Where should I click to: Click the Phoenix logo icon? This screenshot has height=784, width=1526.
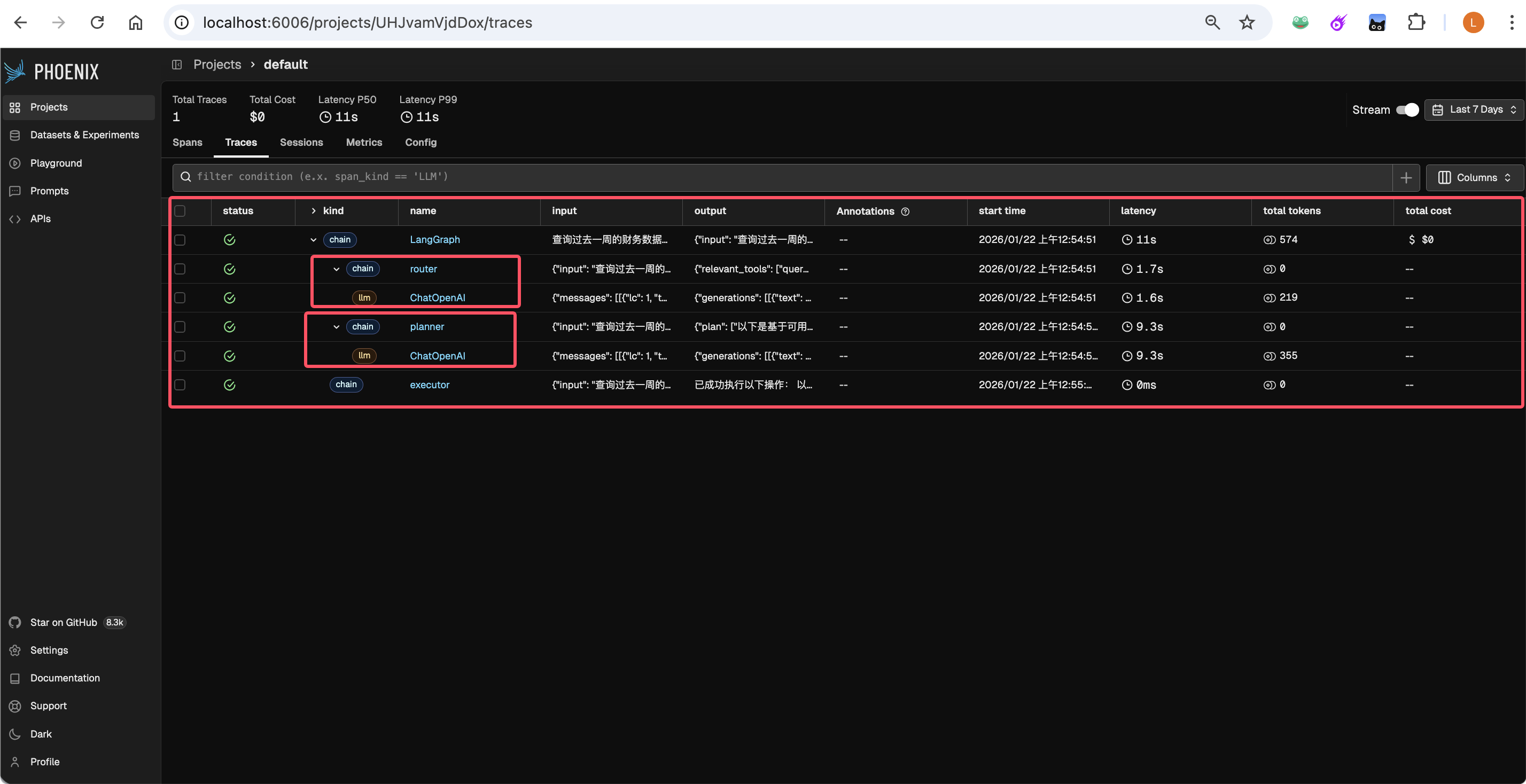[x=15, y=71]
